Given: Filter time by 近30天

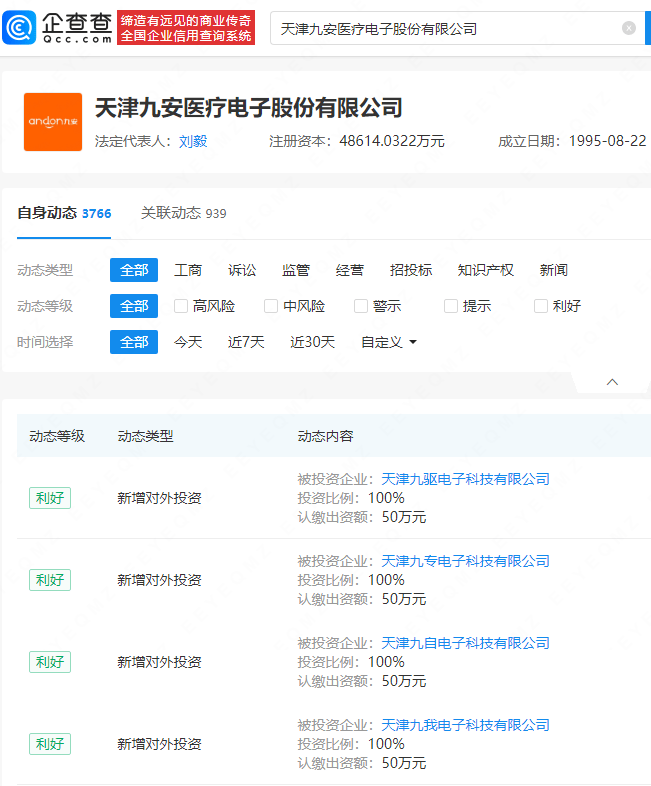Looking at the screenshot, I should [313, 342].
